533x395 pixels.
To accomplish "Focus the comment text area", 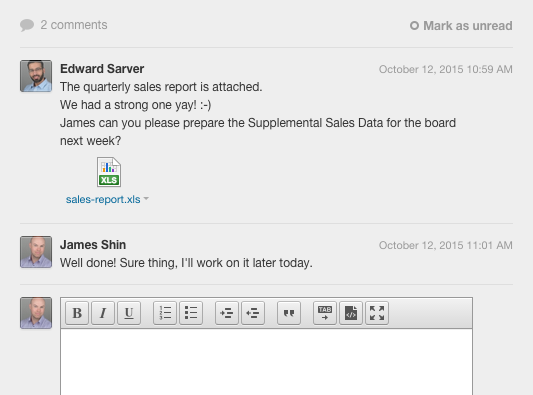I will pyautogui.click(x=266, y=362).
